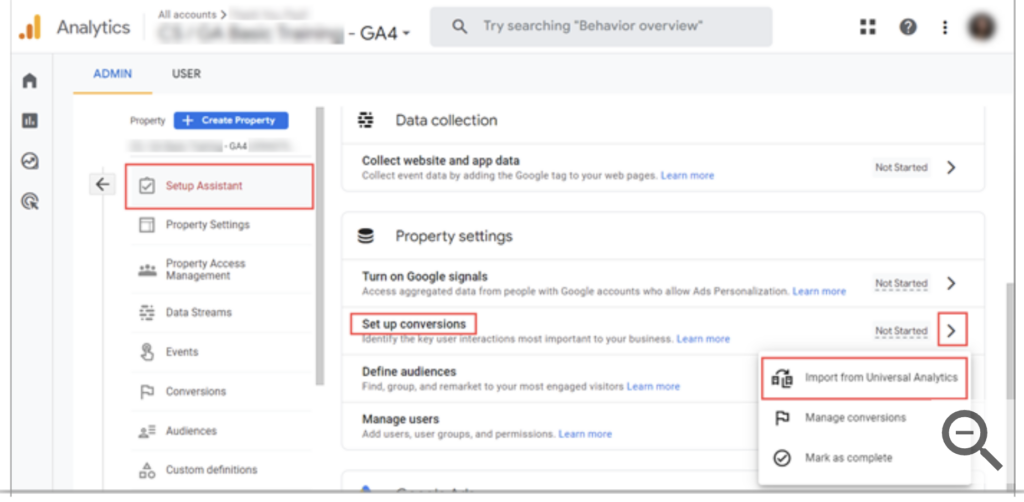
Task: Open the Advertising icon in left rail
Action: tap(30, 202)
